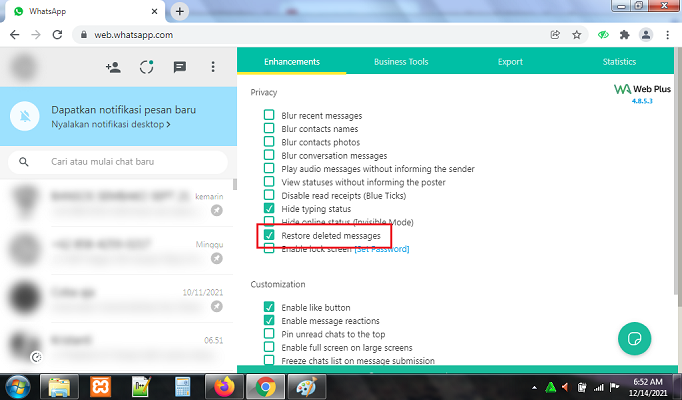This screenshot has height=400, width=682.
Task: Open the Chrome three-dot menu
Action: click(668, 35)
